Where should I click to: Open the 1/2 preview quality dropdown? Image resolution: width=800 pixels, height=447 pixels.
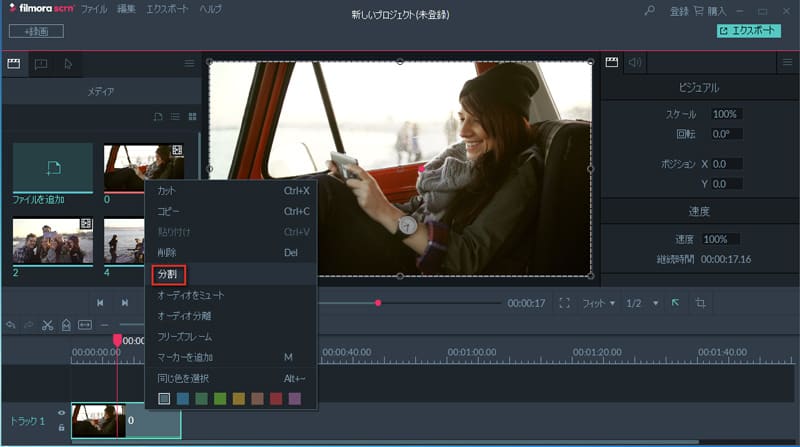642,302
